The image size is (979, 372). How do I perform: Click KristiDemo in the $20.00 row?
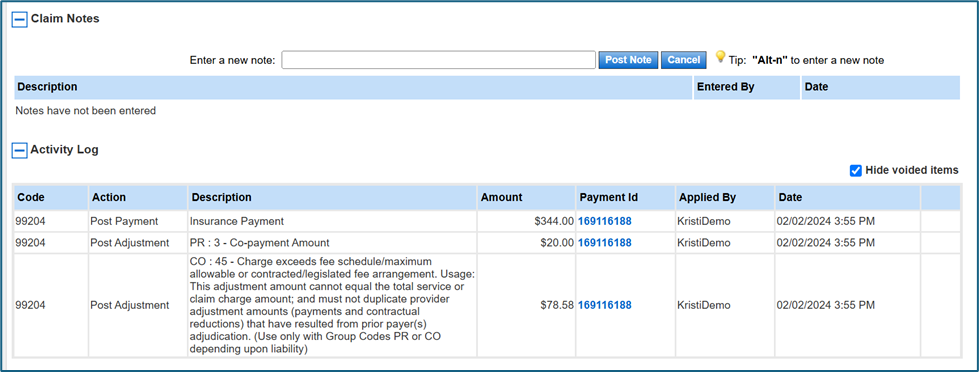pos(703,243)
